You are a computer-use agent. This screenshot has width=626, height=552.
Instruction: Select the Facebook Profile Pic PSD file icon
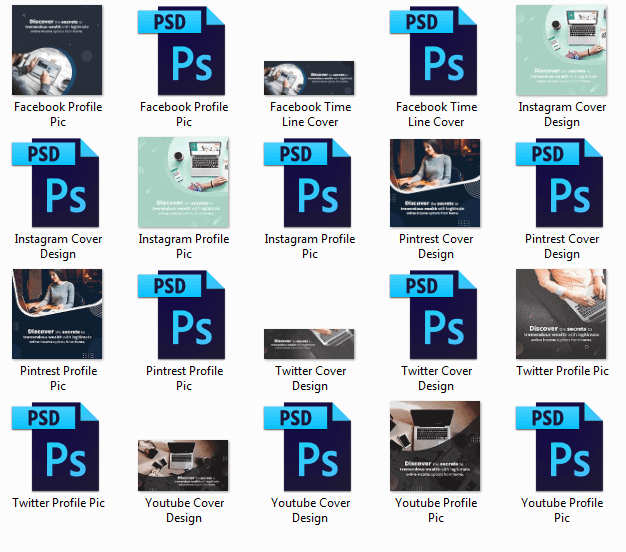(x=184, y=50)
